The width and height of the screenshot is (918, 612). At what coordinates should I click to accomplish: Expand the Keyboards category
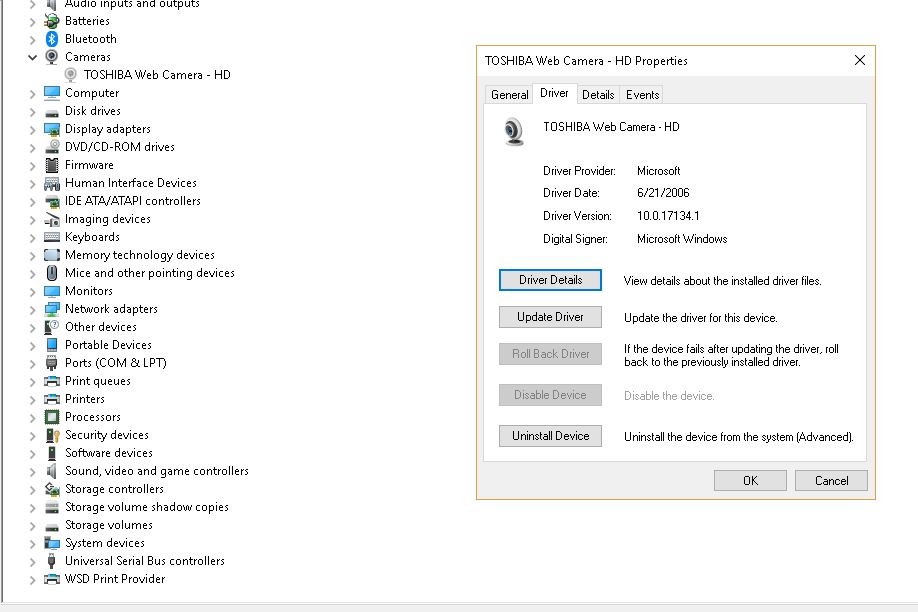(33, 237)
